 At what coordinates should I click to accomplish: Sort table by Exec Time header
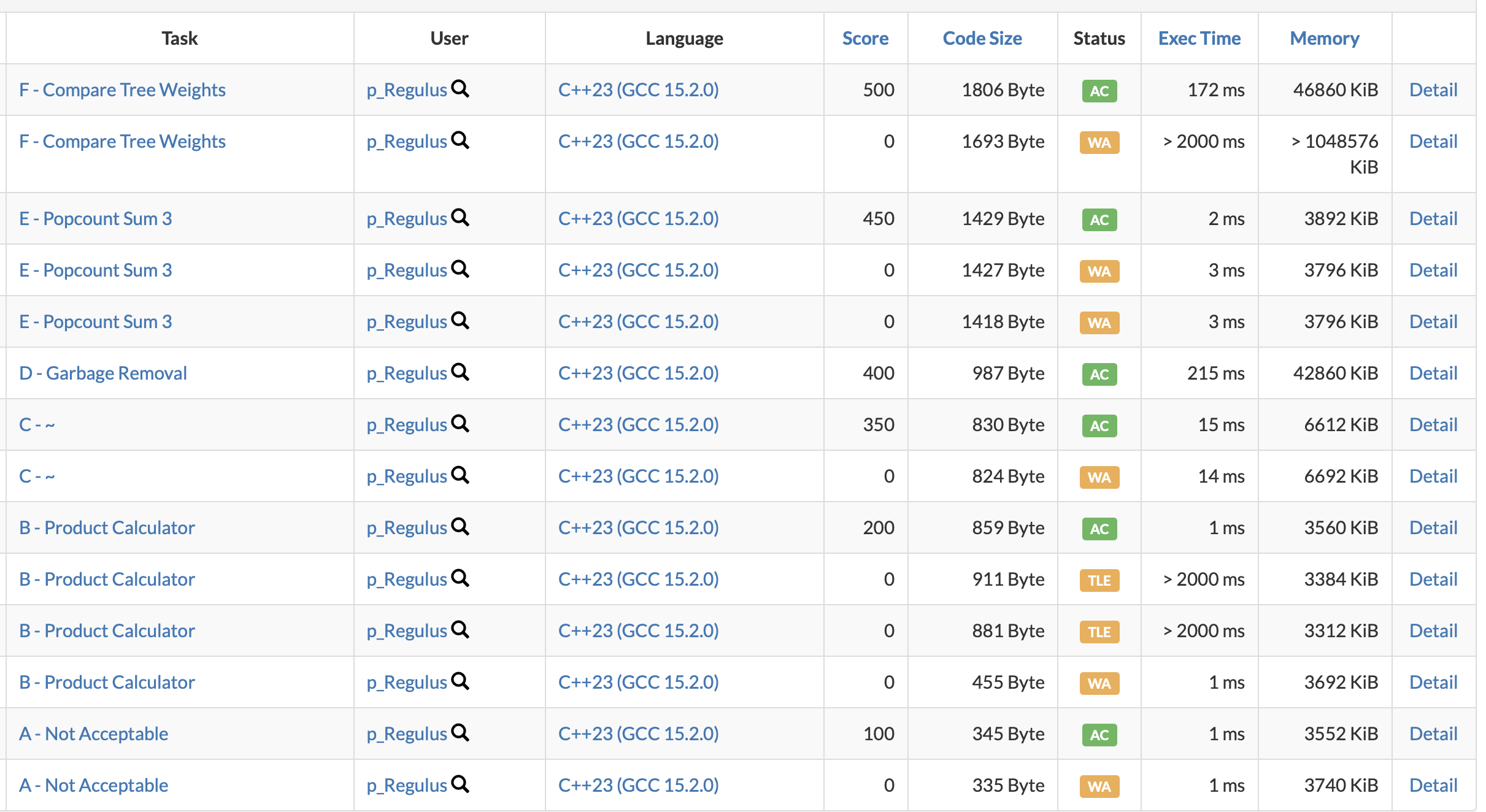coord(1199,39)
